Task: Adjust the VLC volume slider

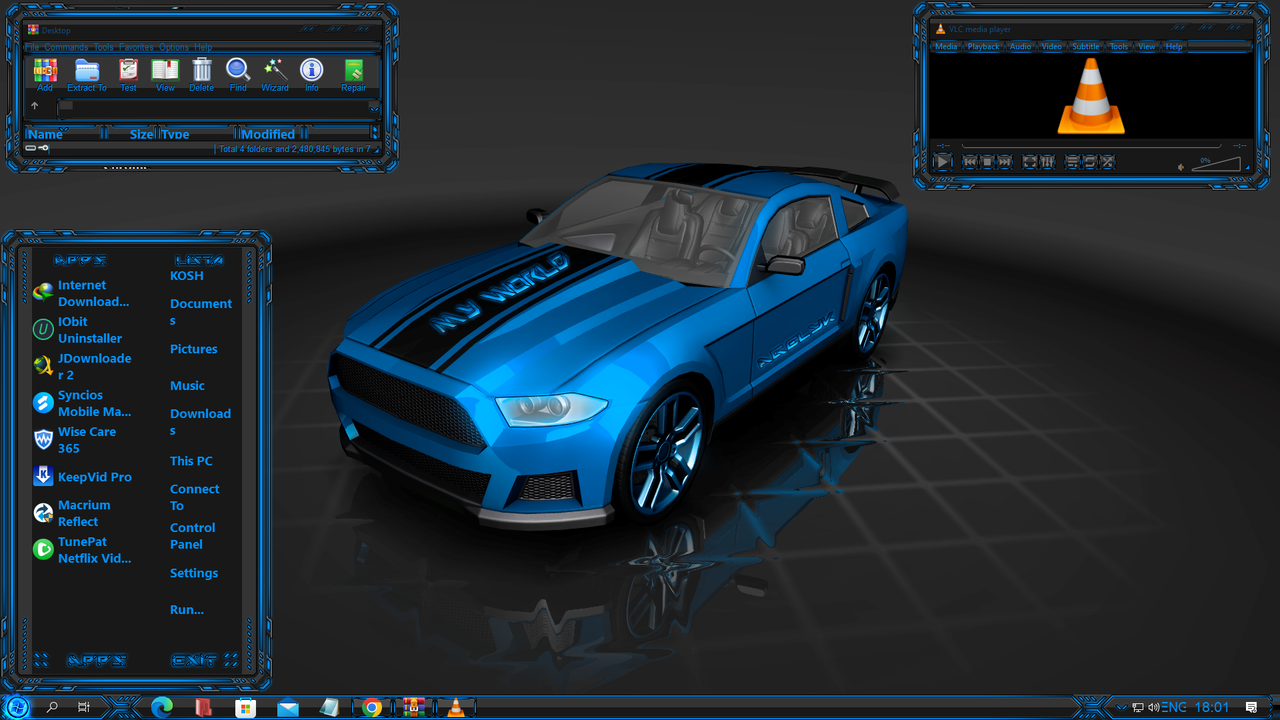Action: (x=1216, y=164)
